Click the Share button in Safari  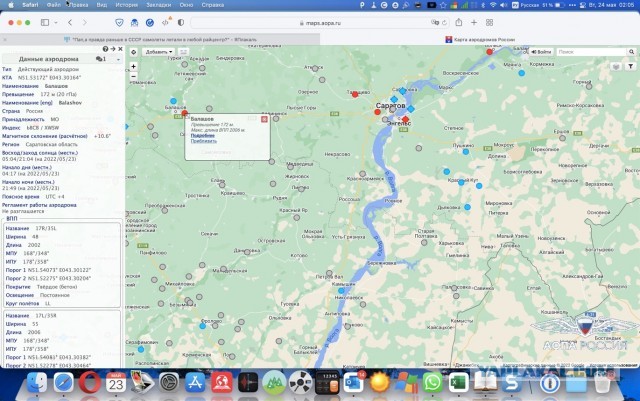click(x=459, y=22)
